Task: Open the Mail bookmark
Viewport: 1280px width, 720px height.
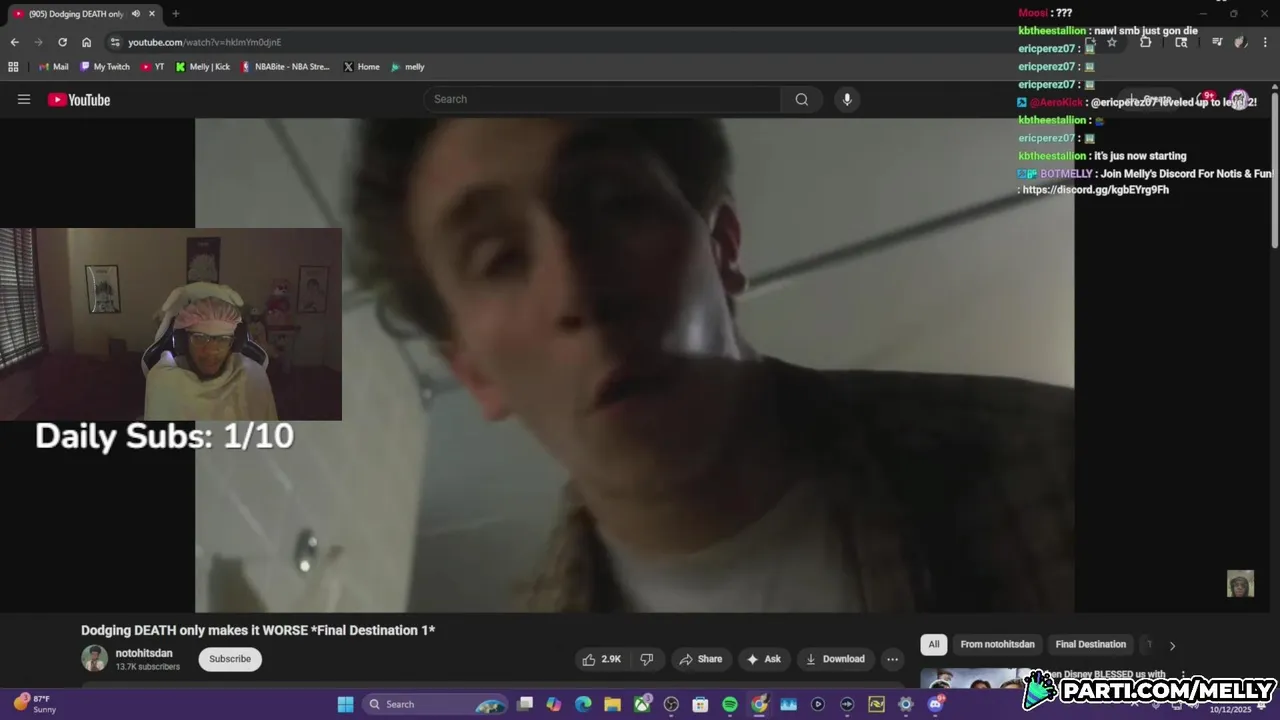Action: coord(54,67)
